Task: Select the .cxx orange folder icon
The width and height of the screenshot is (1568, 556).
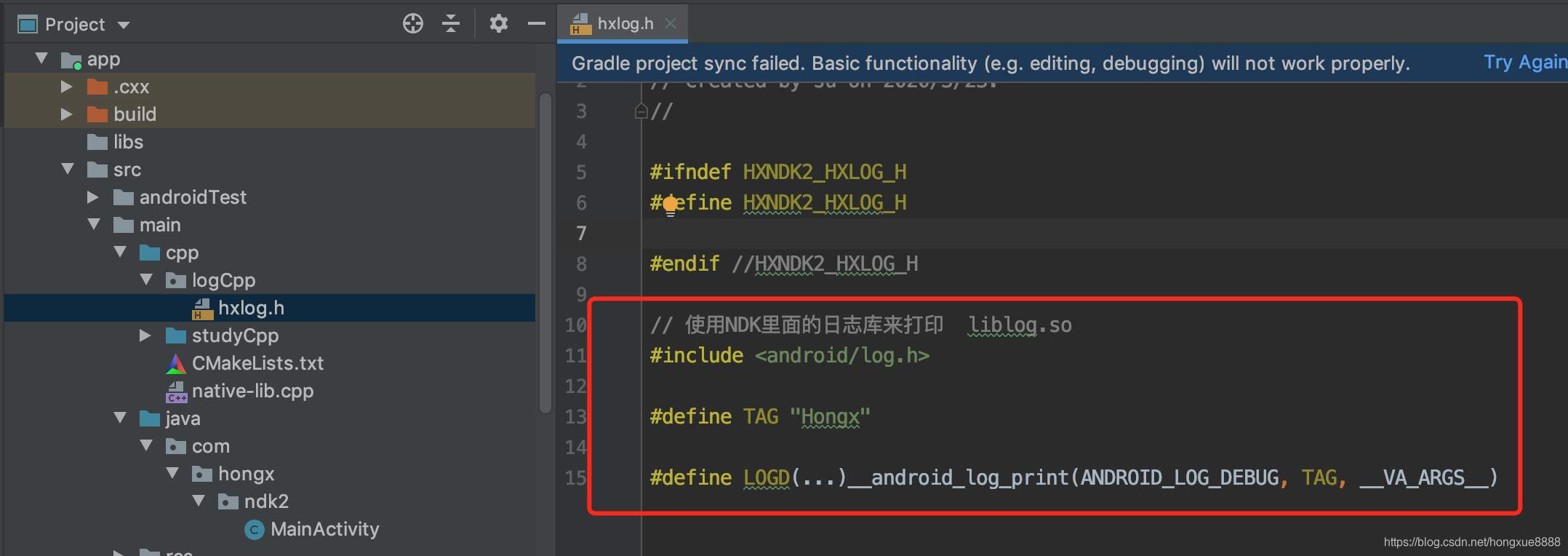Action: pos(97,87)
